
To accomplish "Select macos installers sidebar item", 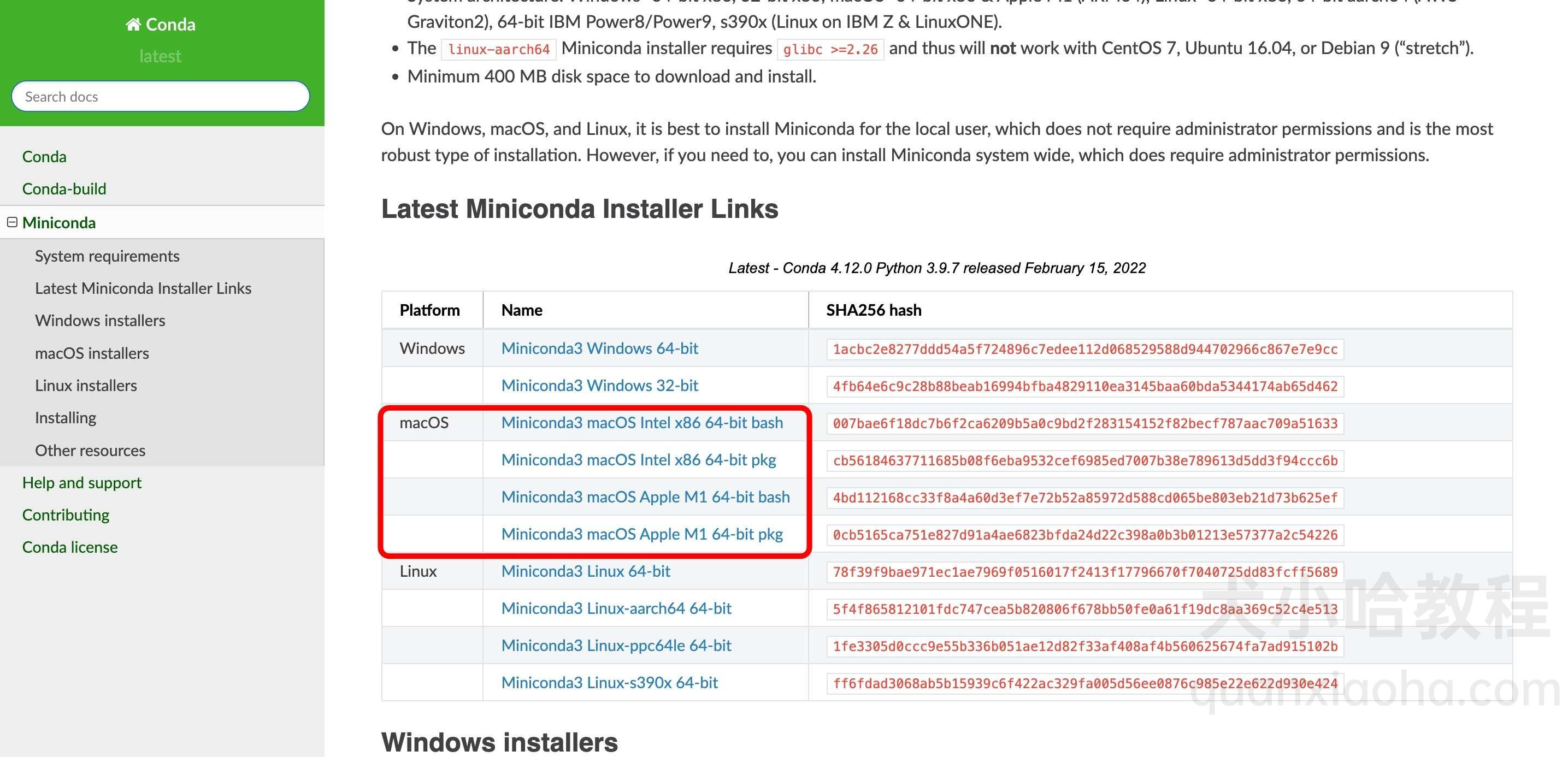I will click(x=92, y=352).
